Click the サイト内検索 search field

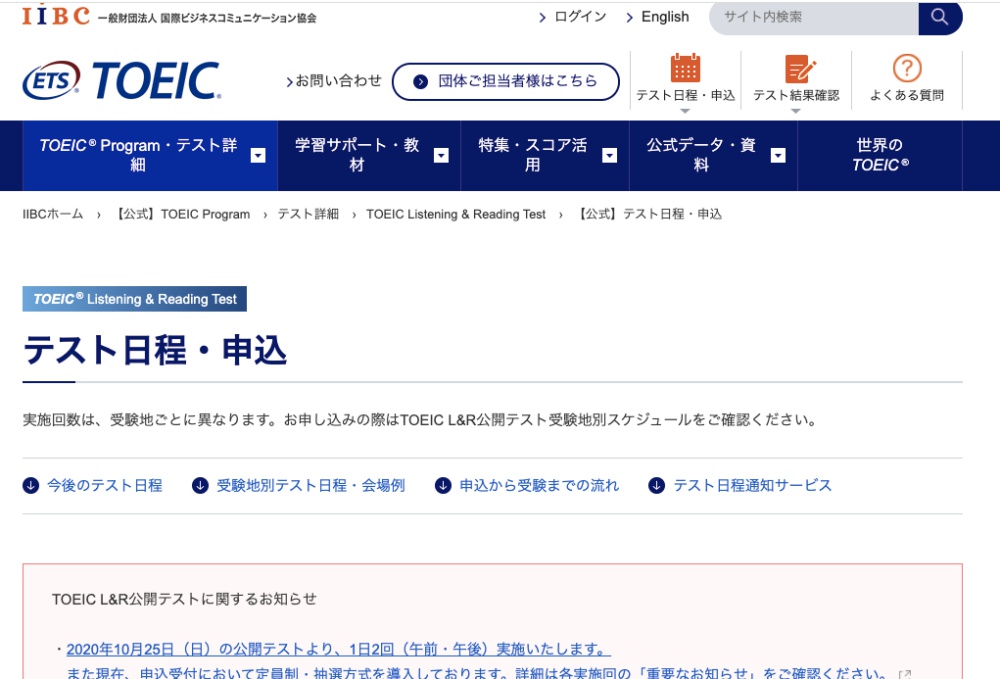814,17
